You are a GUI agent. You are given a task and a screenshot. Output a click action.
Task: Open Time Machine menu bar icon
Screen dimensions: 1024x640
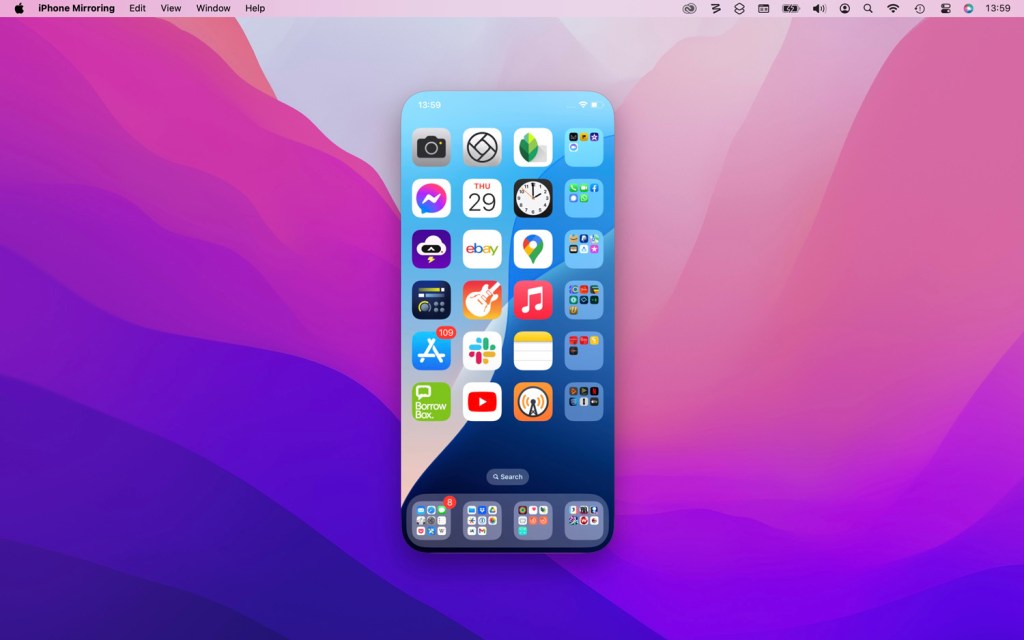(x=920, y=8)
